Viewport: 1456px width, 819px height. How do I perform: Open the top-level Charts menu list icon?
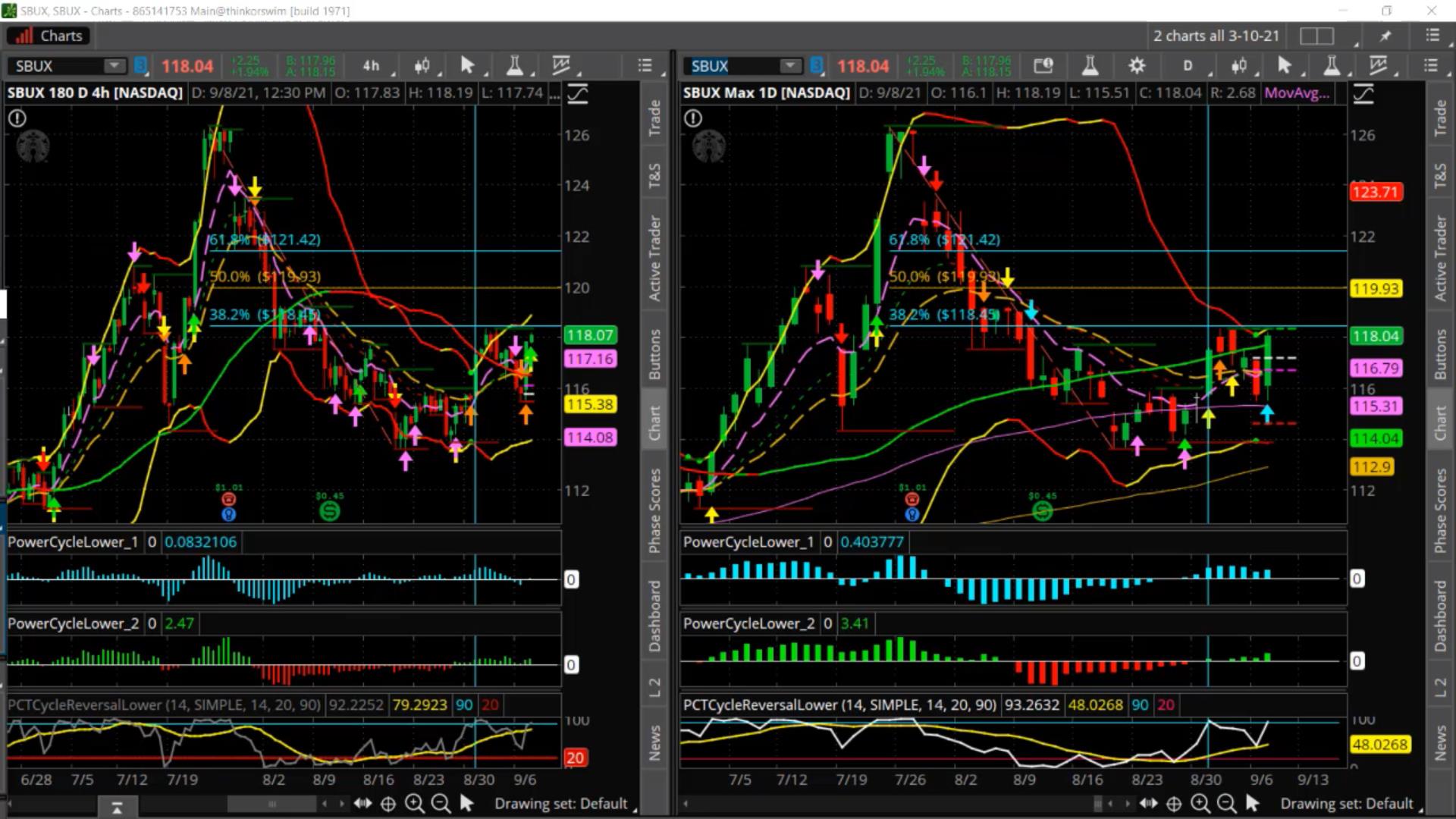[1432, 36]
